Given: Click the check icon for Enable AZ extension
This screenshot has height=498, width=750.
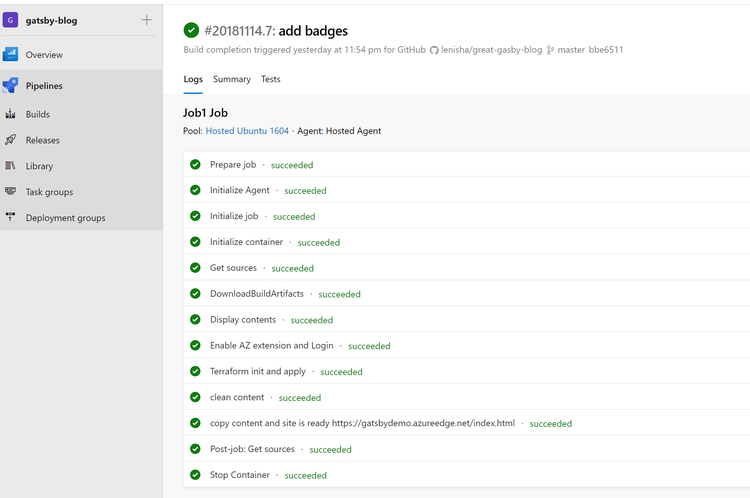Looking at the screenshot, I should click(195, 345).
